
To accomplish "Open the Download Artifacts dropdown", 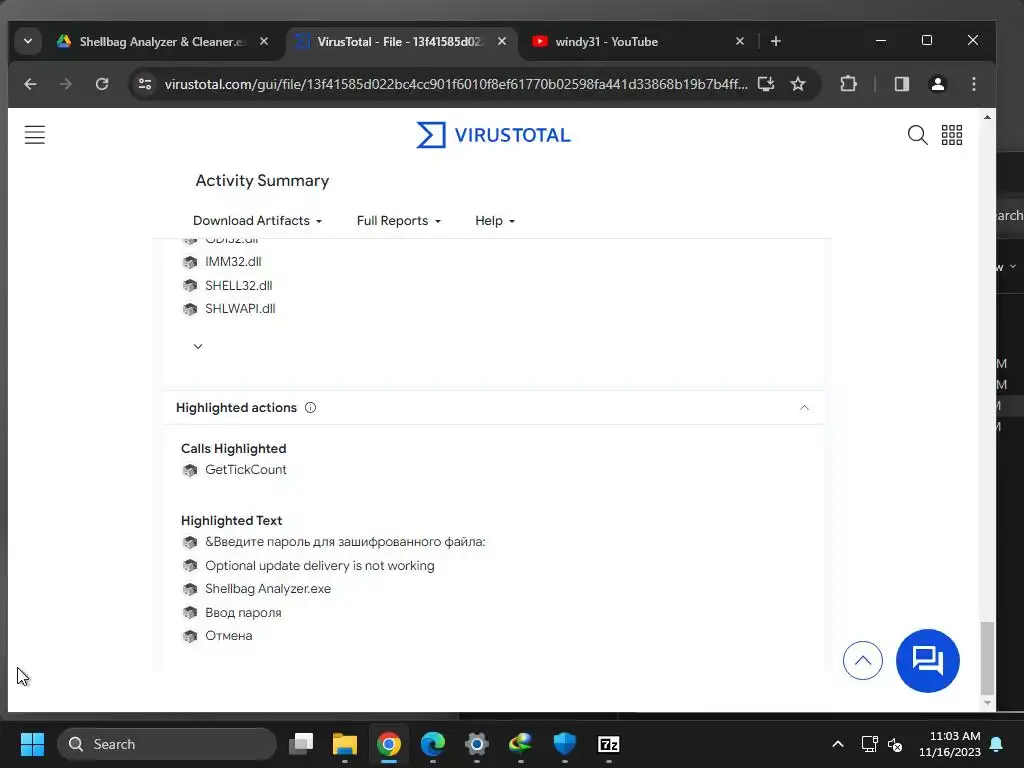I will pyautogui.click(x=257, y=221).
